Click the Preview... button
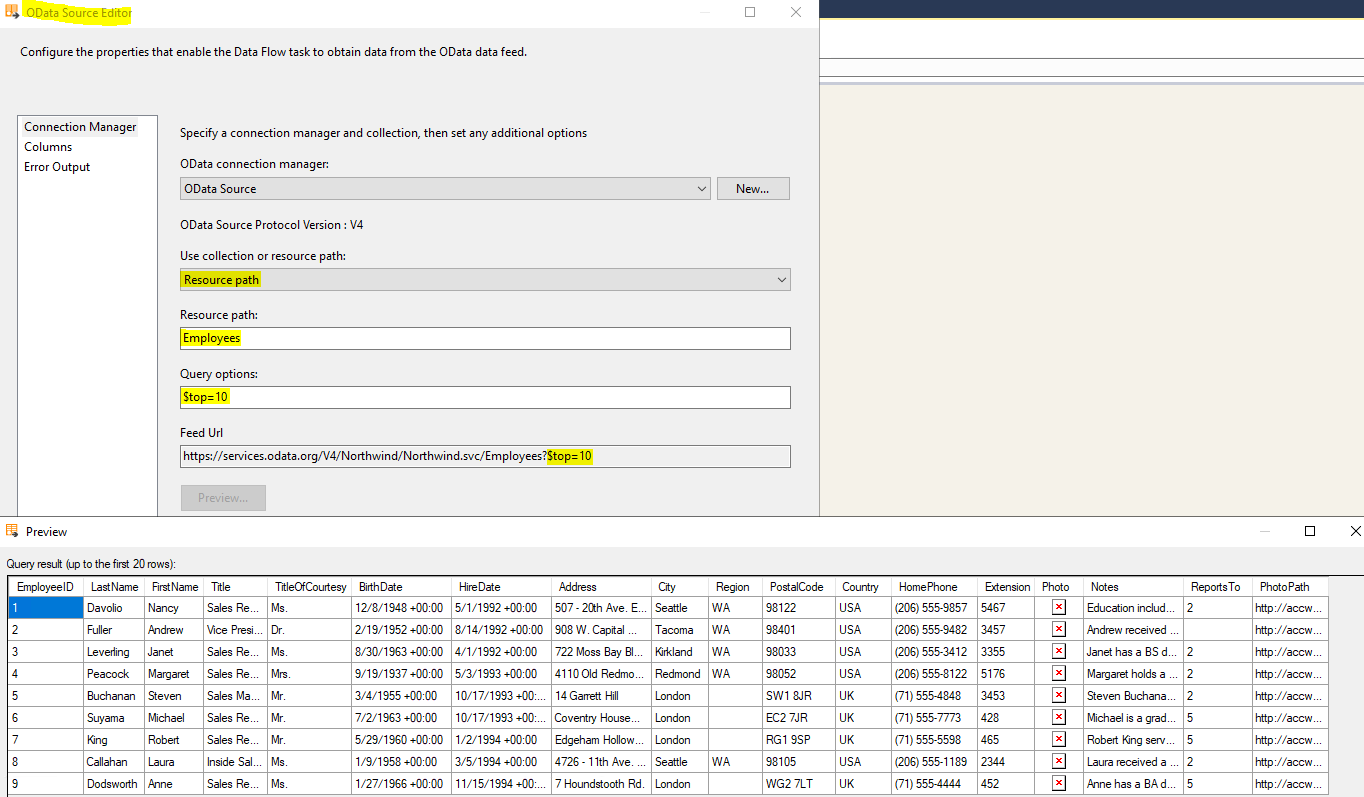This screenshot has height=797, width=1364. [223, 497]
